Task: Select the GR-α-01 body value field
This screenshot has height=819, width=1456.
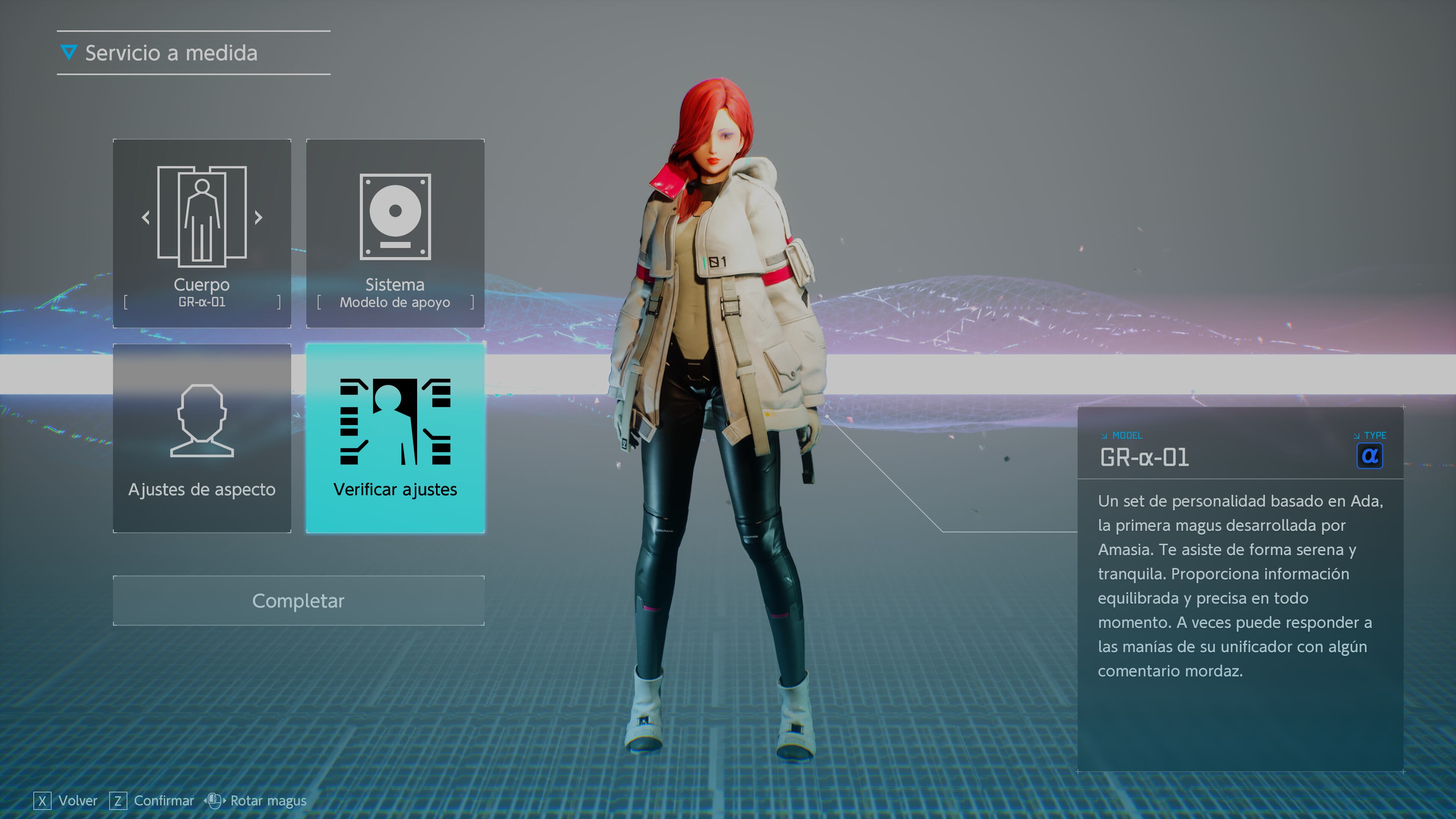Action: pos(202,303)
